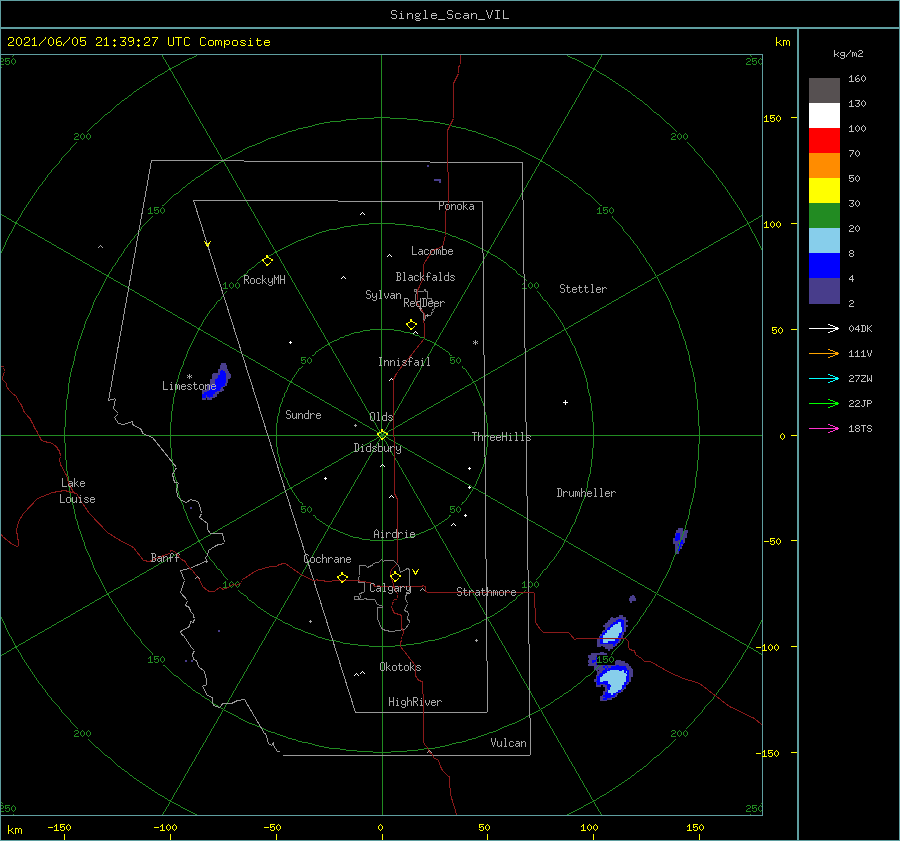The image size is (900, 841).
Task: Click the orange 111V arrow icon
Action: click(824, 354)
